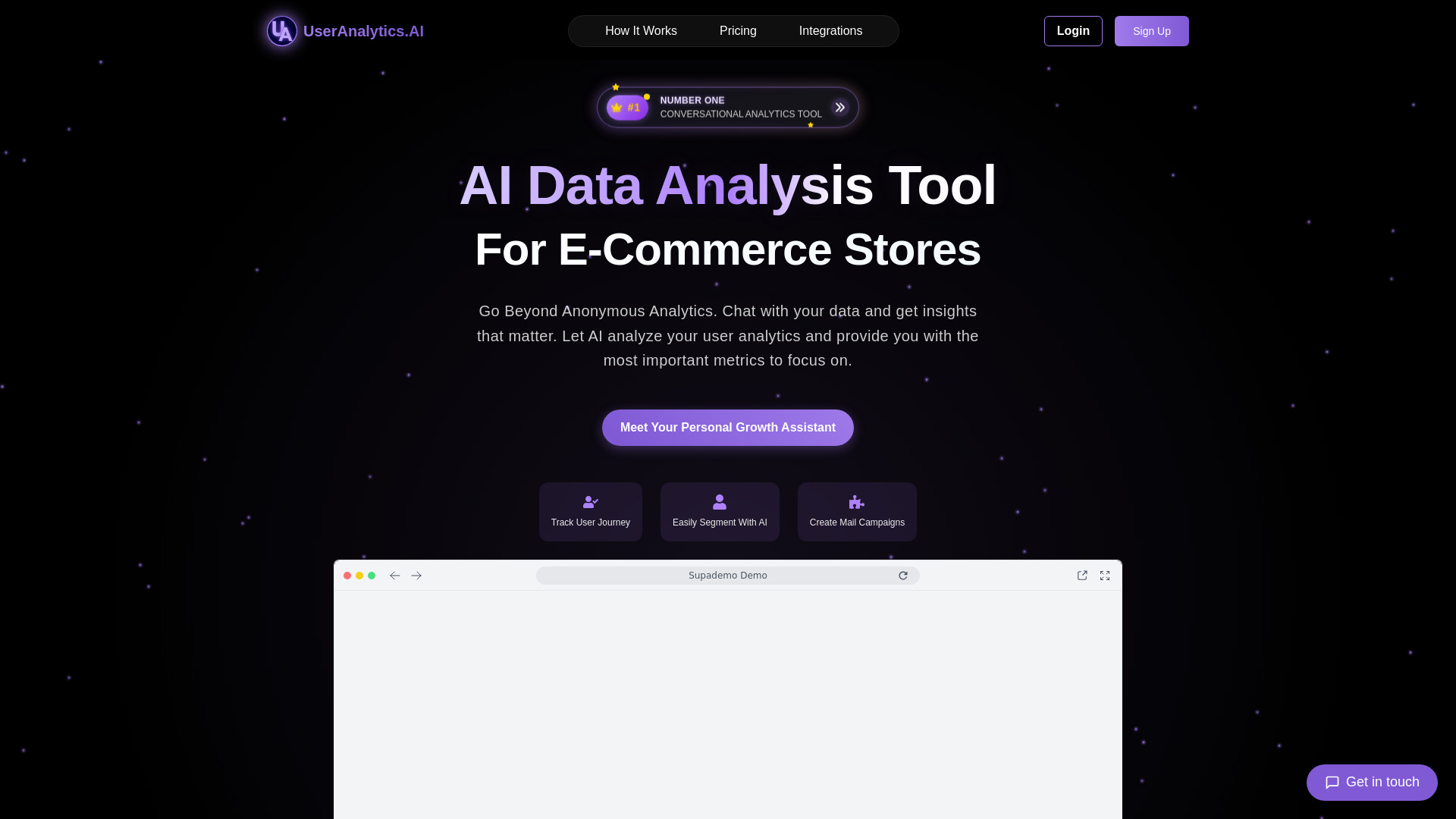Click the Sign Up button

tap(1151, 31)
